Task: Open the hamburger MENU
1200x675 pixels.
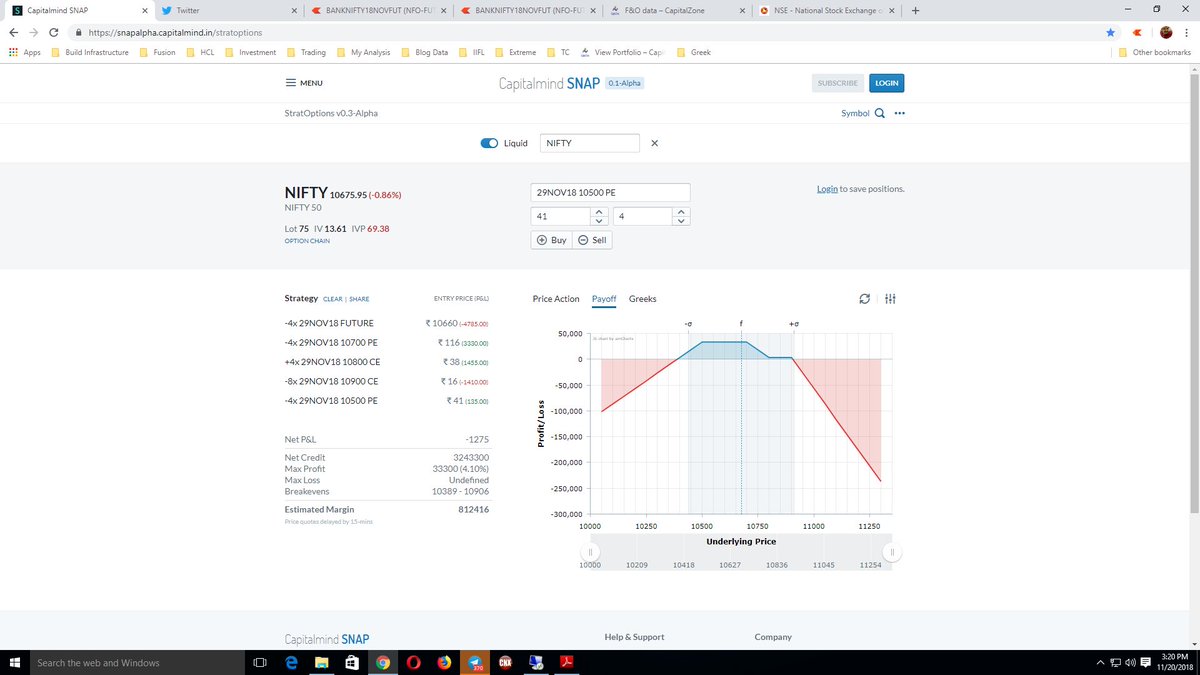Action: pos(304,83)
